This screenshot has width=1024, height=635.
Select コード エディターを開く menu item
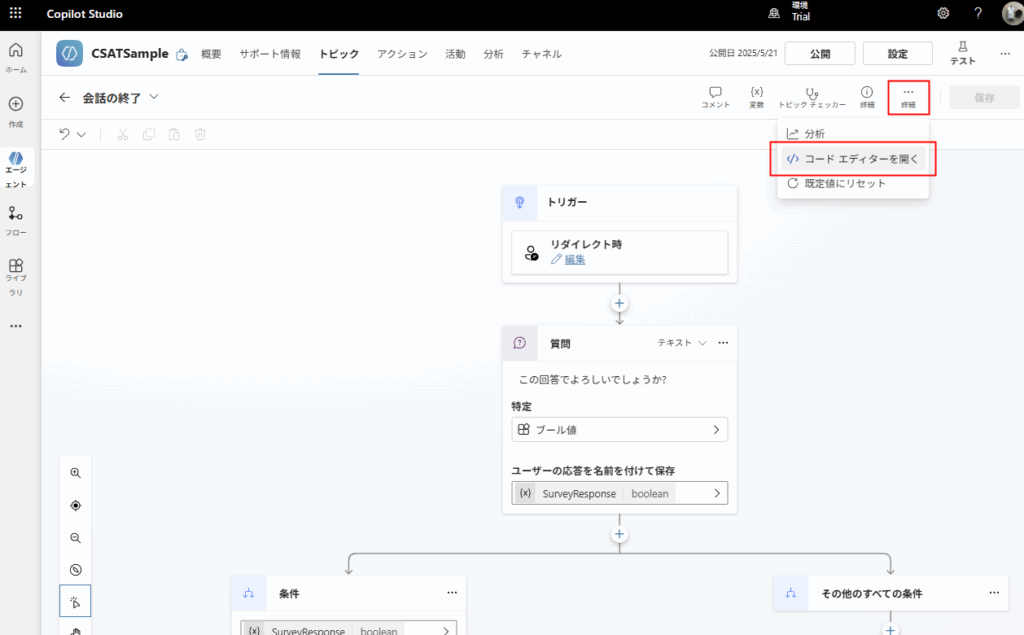(x=852, y=158)
